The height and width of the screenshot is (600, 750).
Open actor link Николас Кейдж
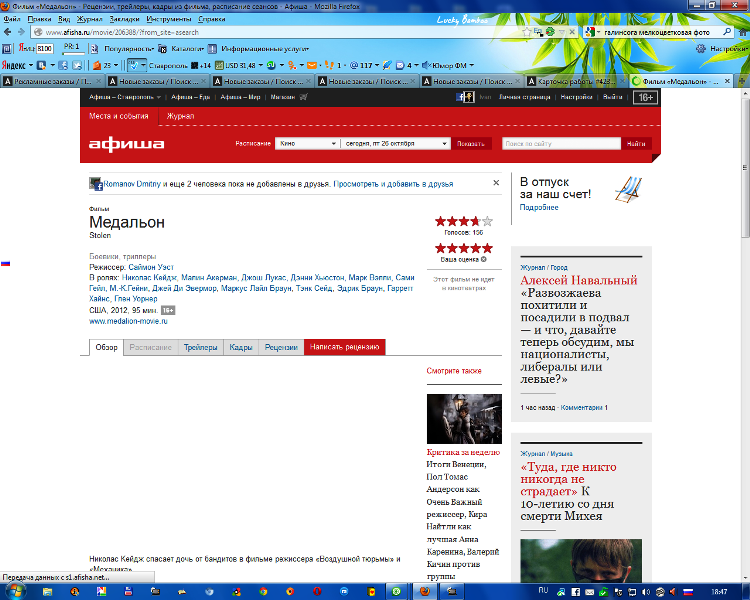149,278
